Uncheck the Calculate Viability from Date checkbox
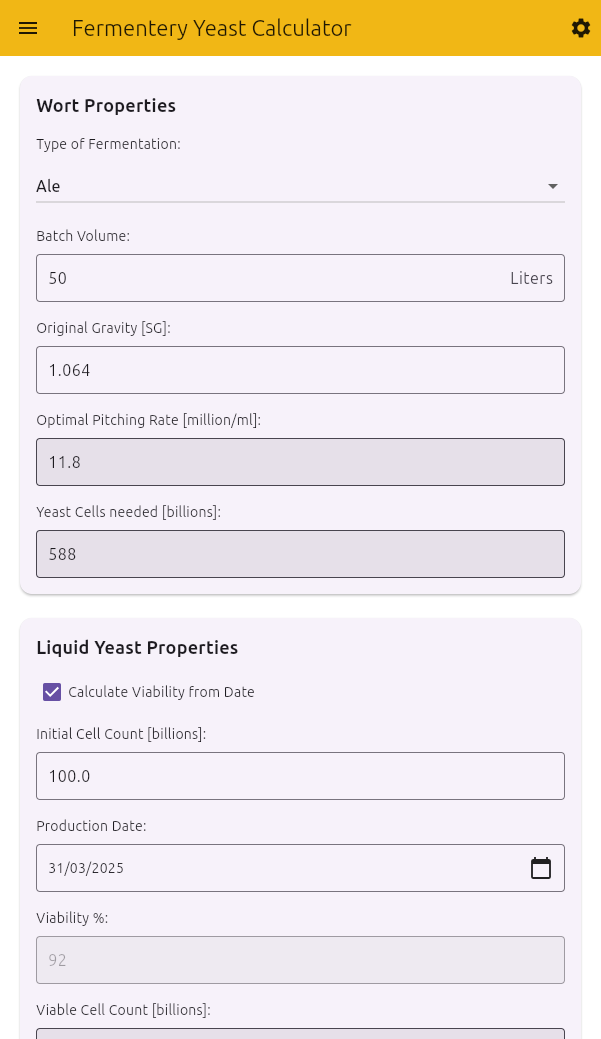The width and height of the screenshot is (601, 1039). 52,692
